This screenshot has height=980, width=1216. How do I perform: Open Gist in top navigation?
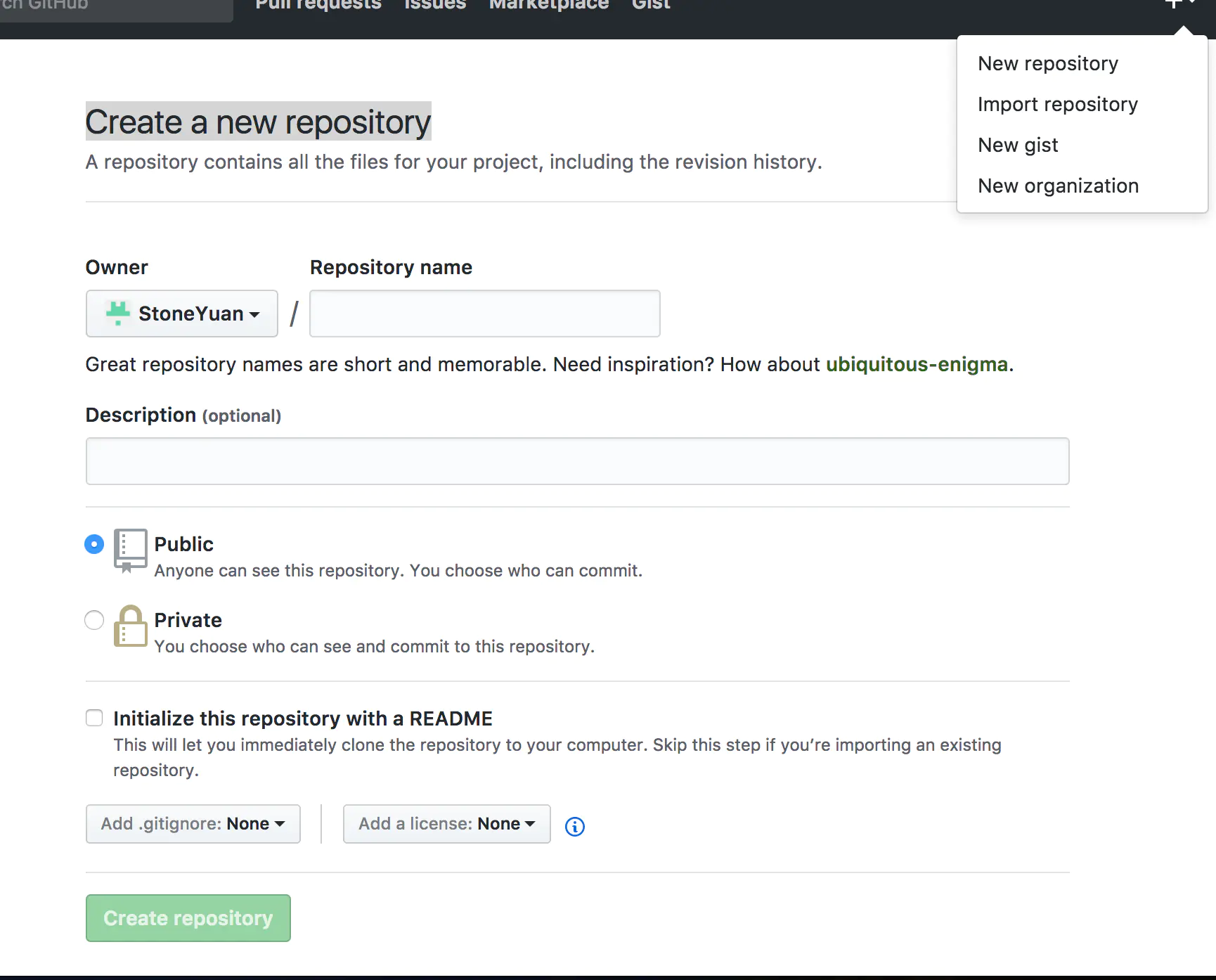point(651,4)
